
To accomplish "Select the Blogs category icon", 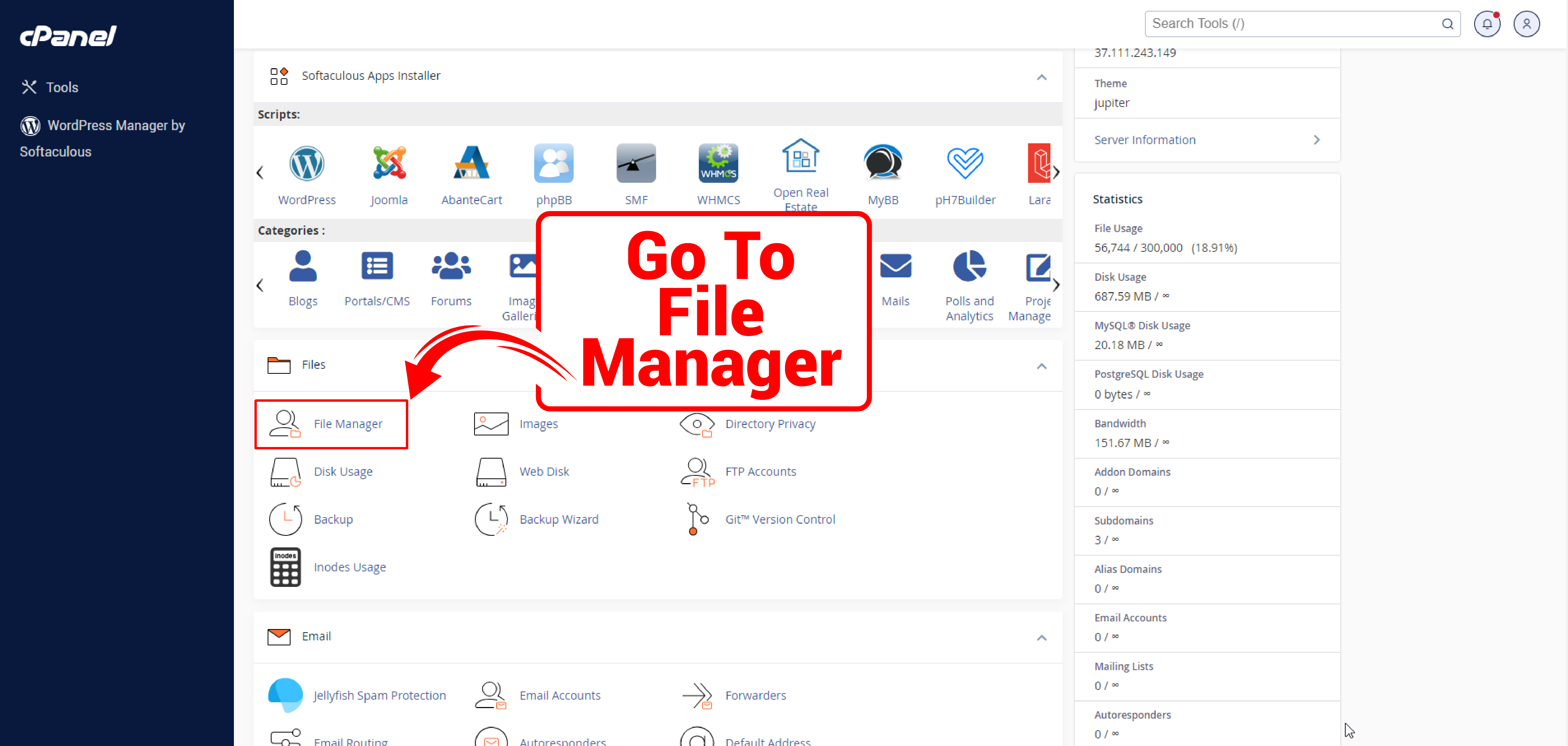I will [303, 266].
